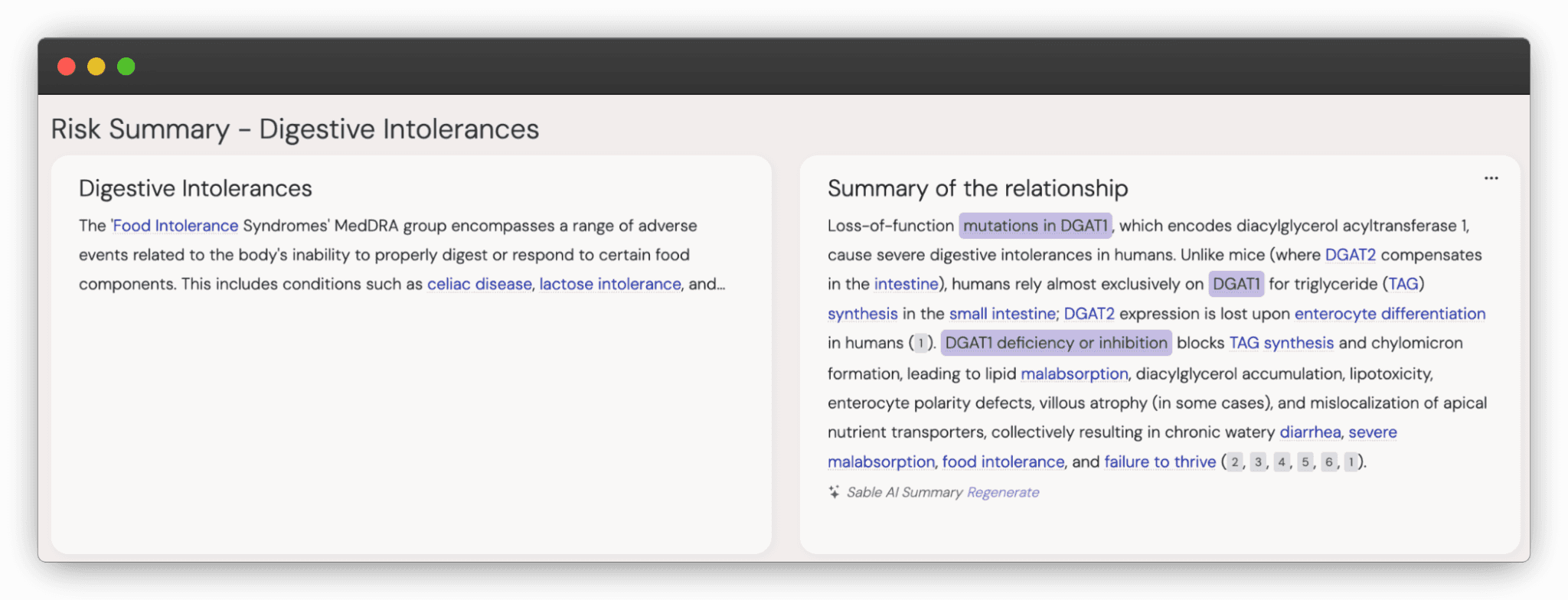Open citation badge 2 in reference list
Image resolution: width=1568 pixels, height=600 pixels.
point(1234,461)
